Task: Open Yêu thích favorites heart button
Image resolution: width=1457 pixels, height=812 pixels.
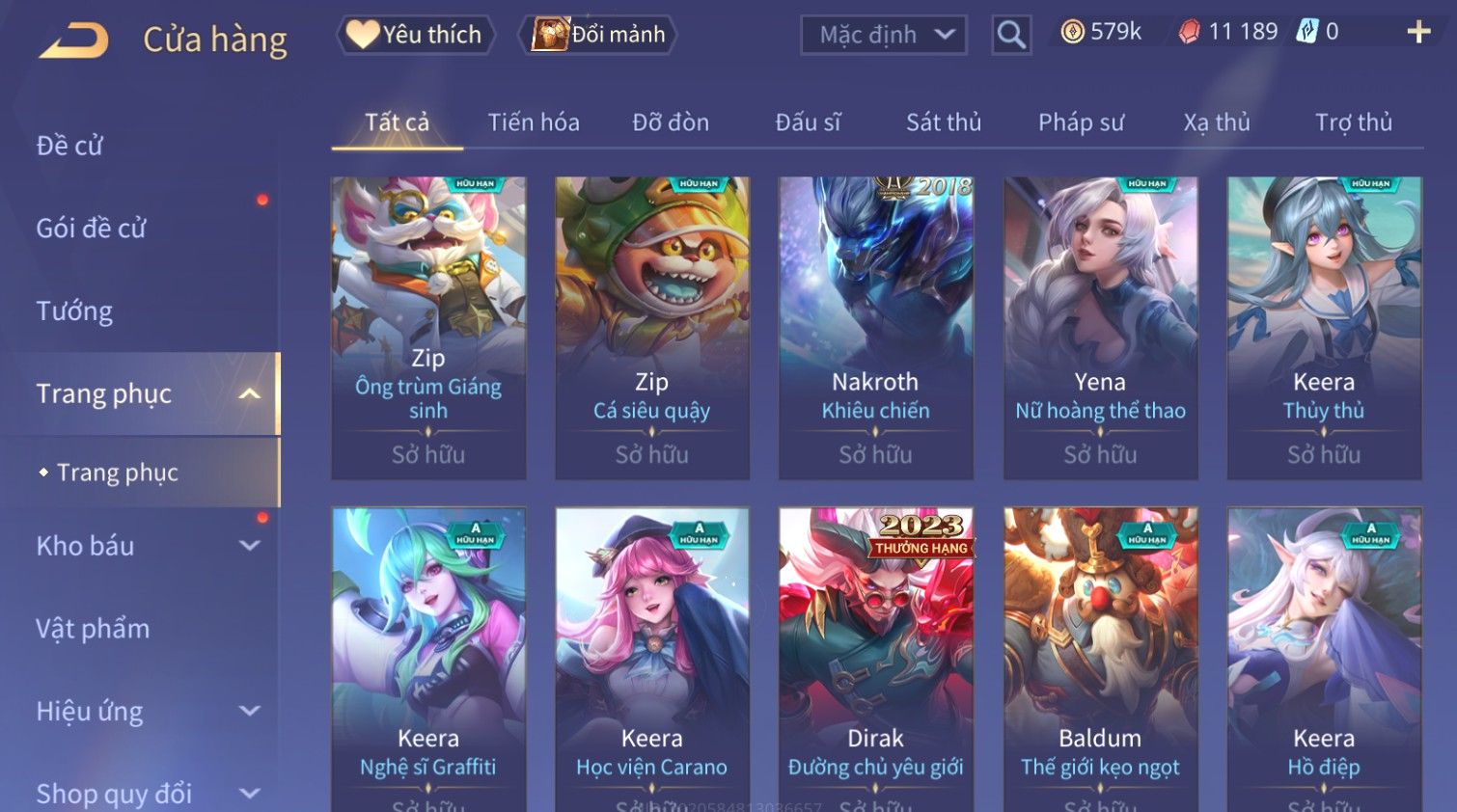Action: [415, 35]
